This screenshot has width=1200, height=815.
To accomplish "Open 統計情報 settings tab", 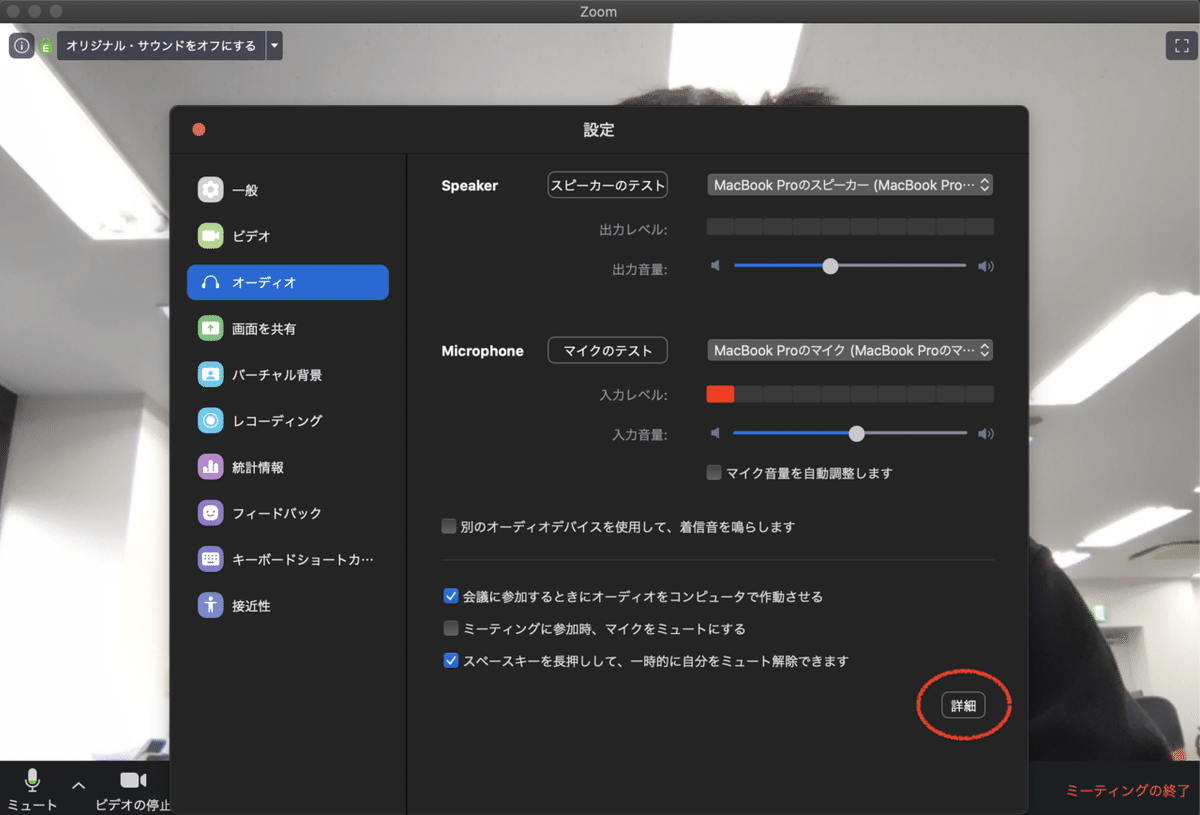I will (288, 467).
